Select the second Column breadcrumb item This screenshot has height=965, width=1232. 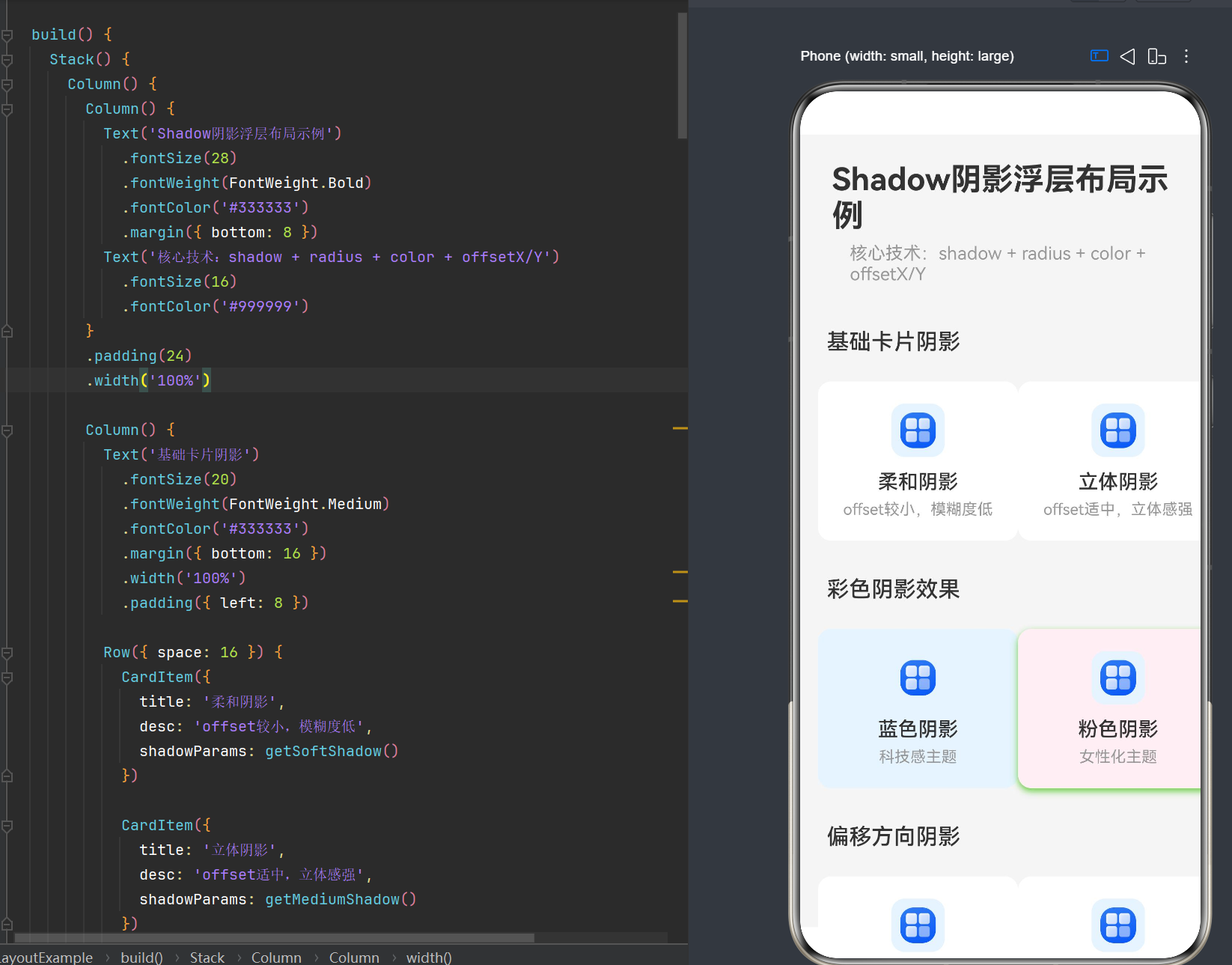point(354,958)
